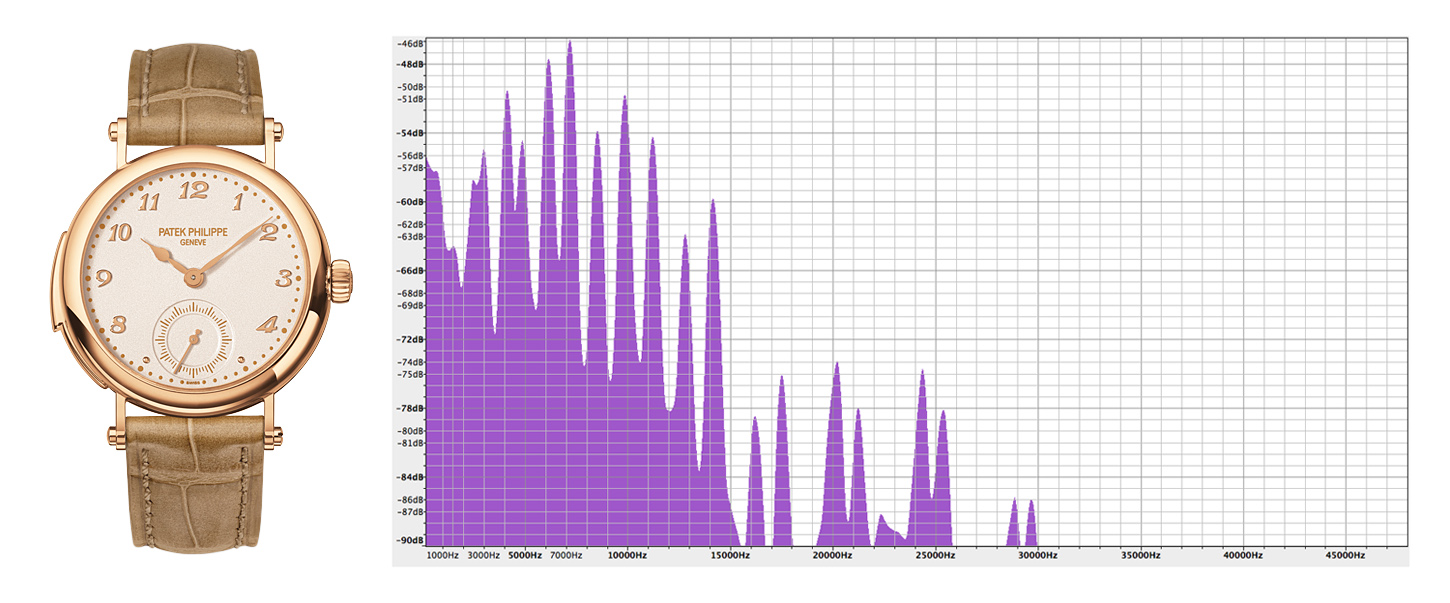Click the GENEVE text on watch dial

(x=194, y=243)
